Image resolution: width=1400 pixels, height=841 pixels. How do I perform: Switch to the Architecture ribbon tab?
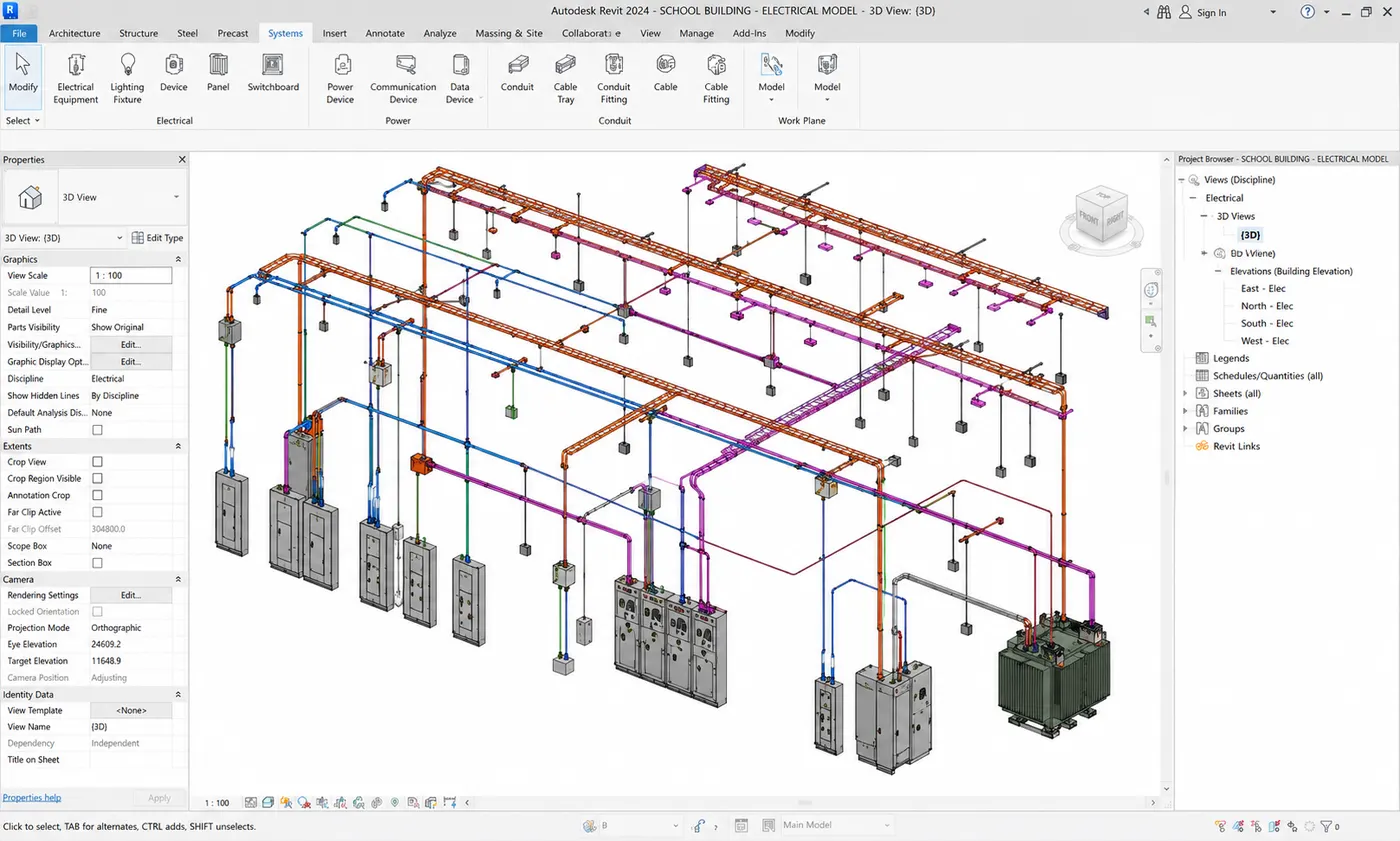(x=75, y=33)
